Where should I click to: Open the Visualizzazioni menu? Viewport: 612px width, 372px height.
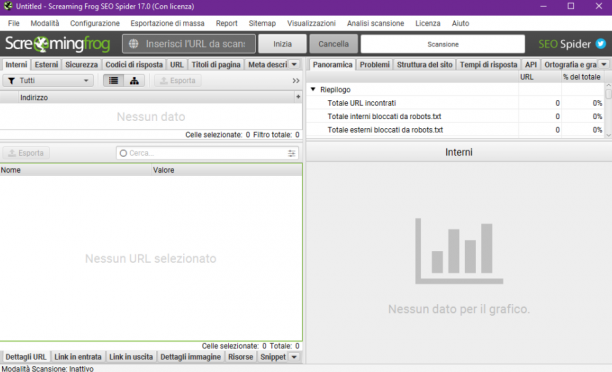(311, 23)
